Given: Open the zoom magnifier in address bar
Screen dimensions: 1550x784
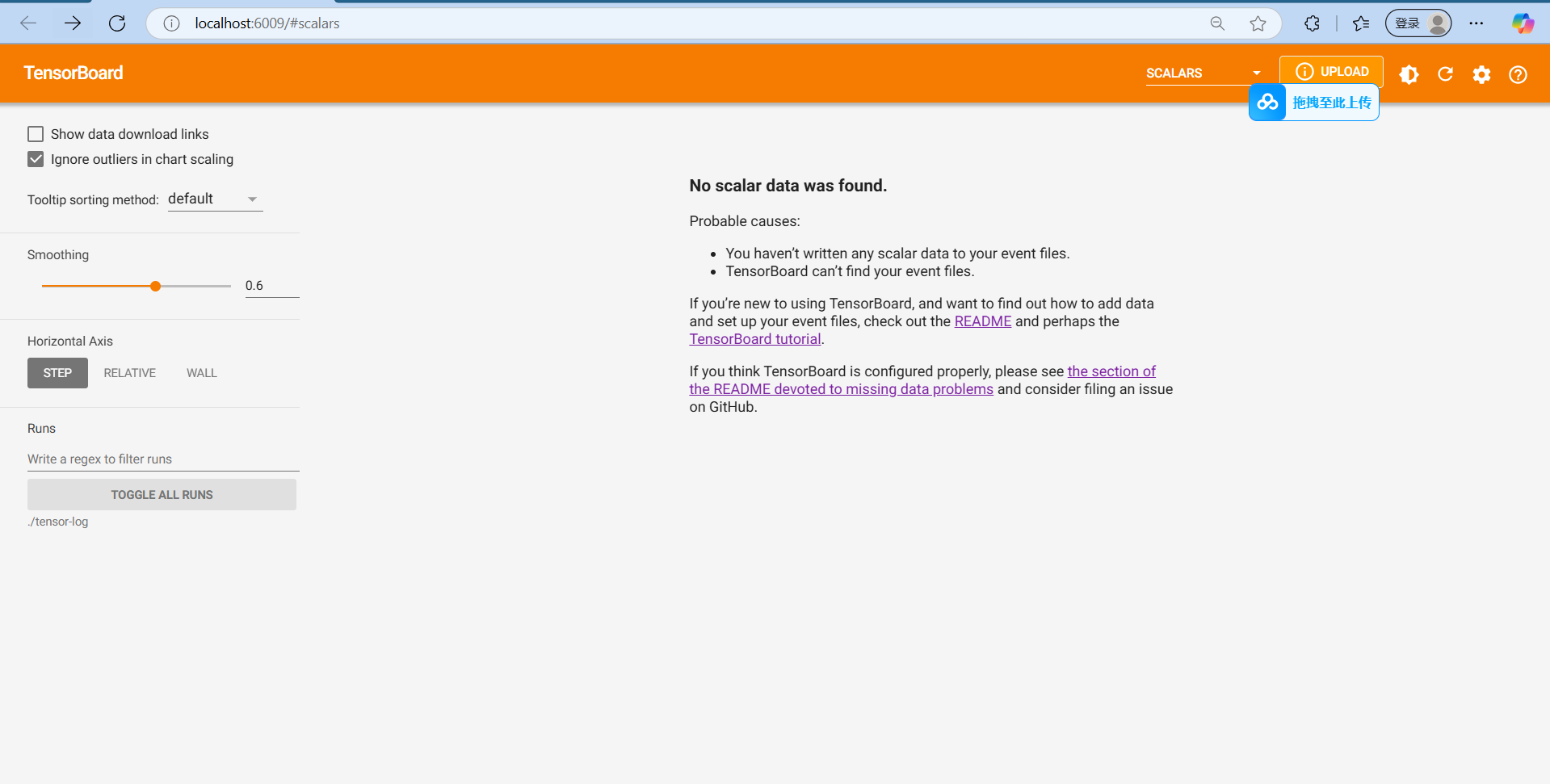Looking at the screenshot, I should [1217, 23].
